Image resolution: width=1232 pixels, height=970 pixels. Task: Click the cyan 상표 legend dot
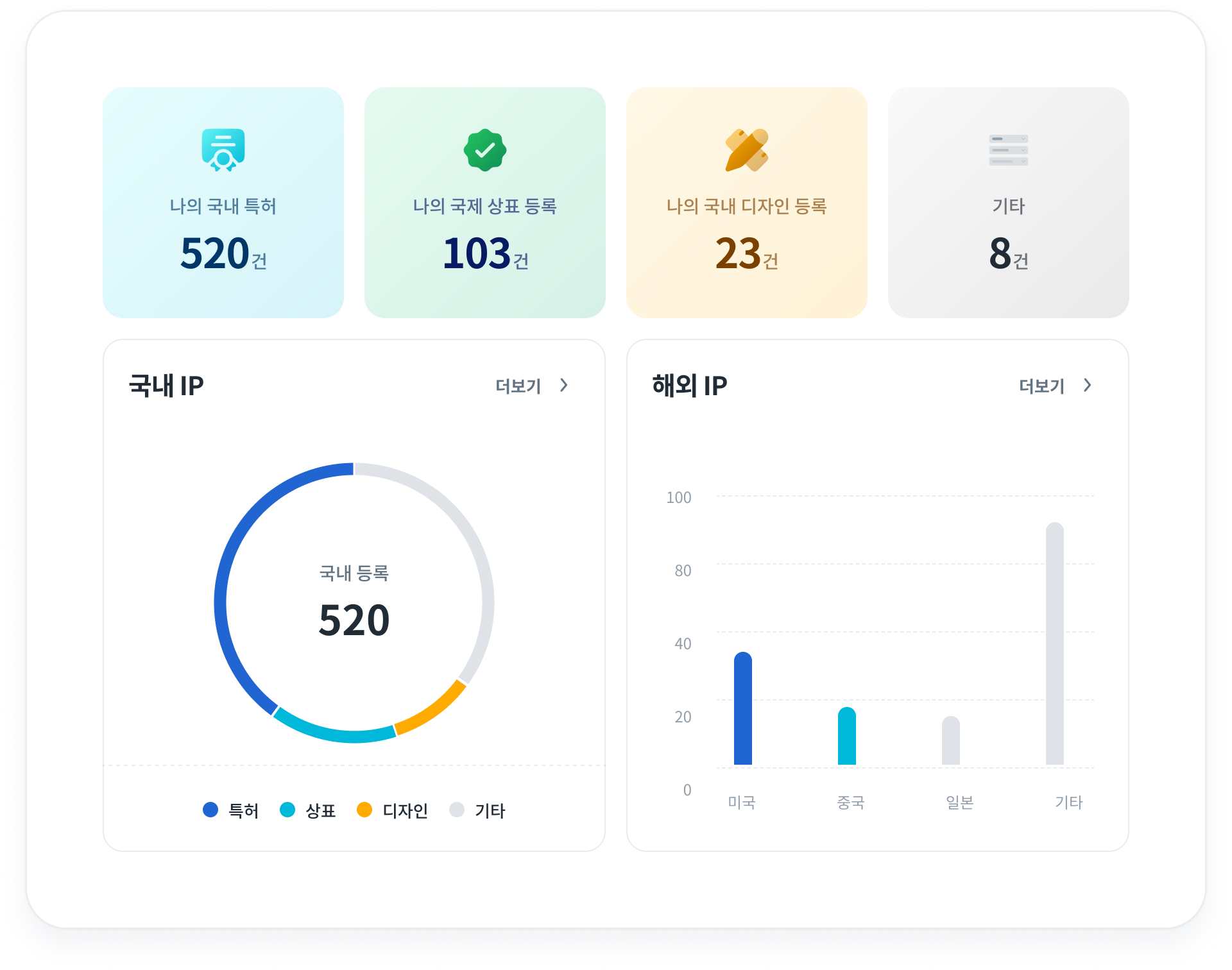pos(287,810)
